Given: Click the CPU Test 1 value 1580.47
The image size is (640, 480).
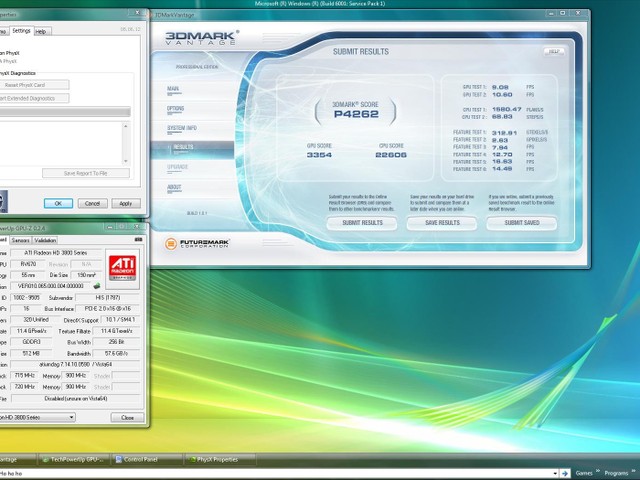Looking at the screenshot, I should coord(507,109).
